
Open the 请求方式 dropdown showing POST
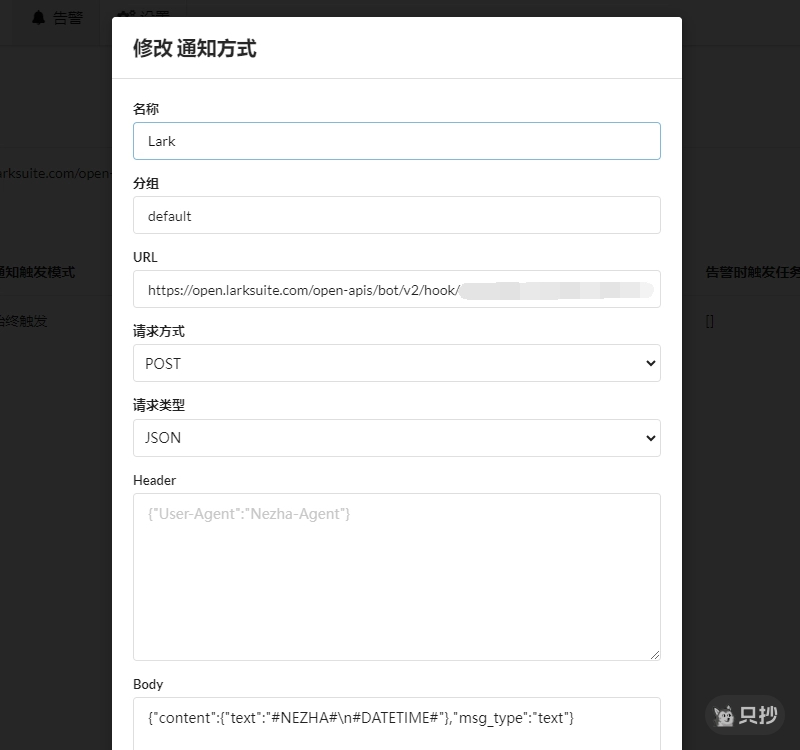click(x=396, y=363)
